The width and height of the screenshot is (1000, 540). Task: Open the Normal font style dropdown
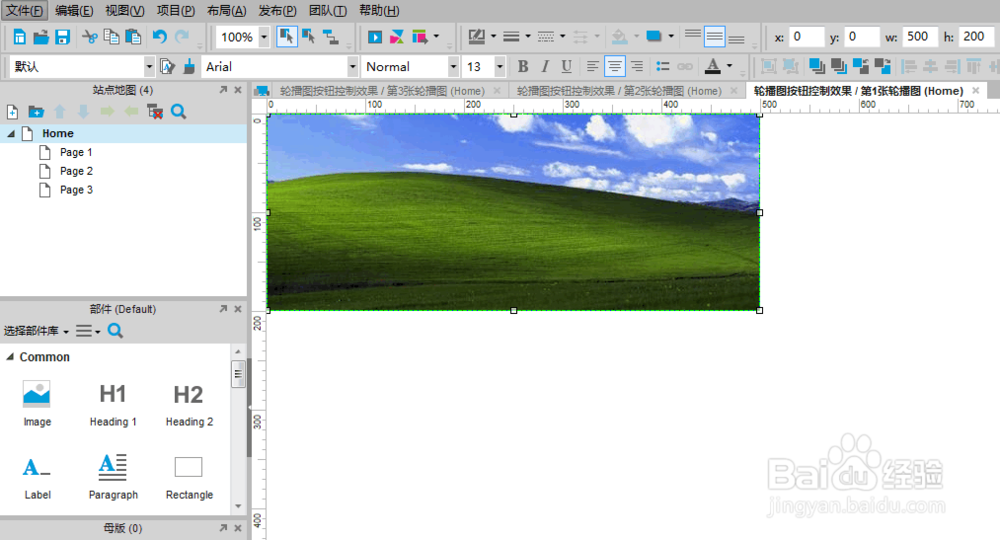coord(453,66)
